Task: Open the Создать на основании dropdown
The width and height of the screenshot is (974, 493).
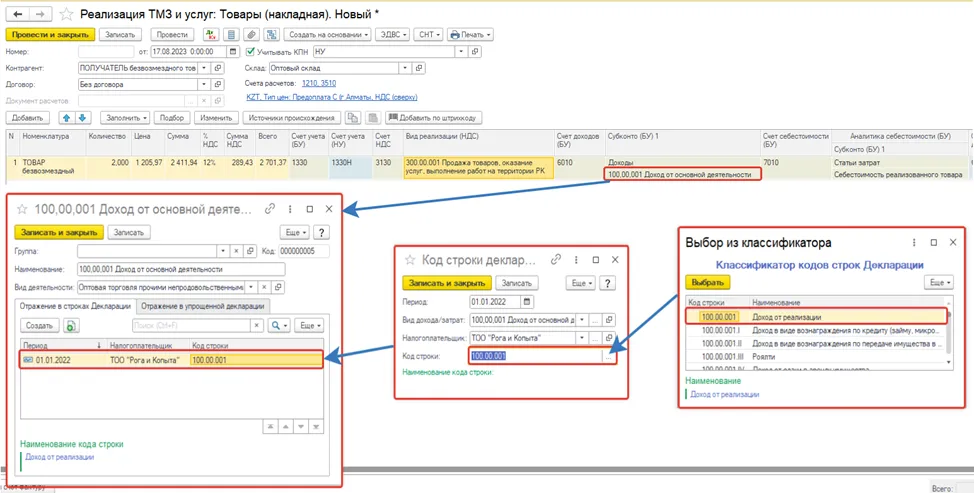Action: 329,35
